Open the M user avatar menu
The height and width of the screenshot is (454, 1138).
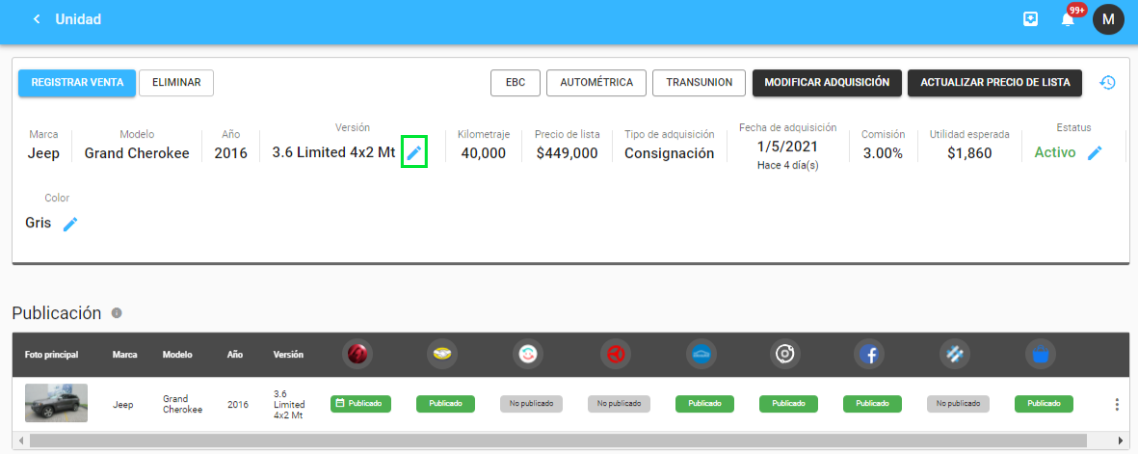(x=1108, y=20)
